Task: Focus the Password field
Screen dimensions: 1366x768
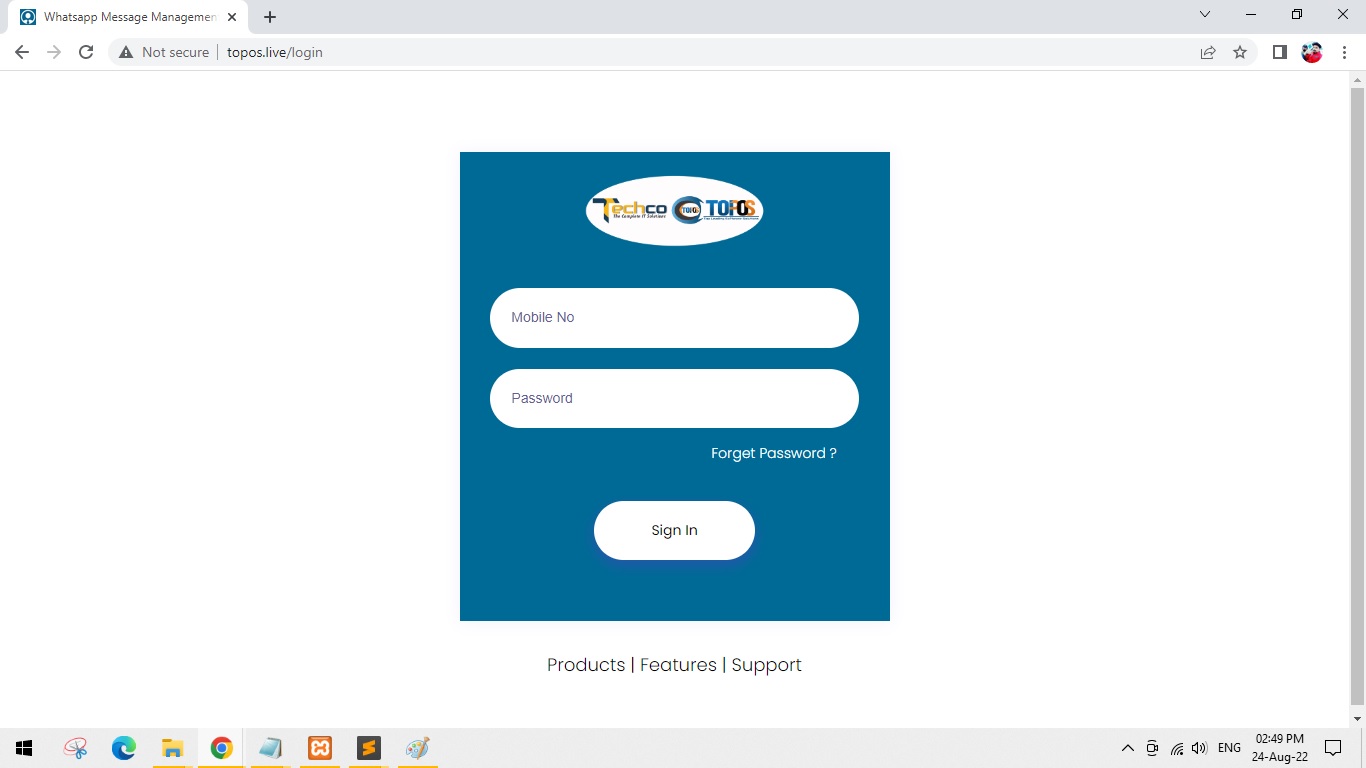Action: [674, 398]
